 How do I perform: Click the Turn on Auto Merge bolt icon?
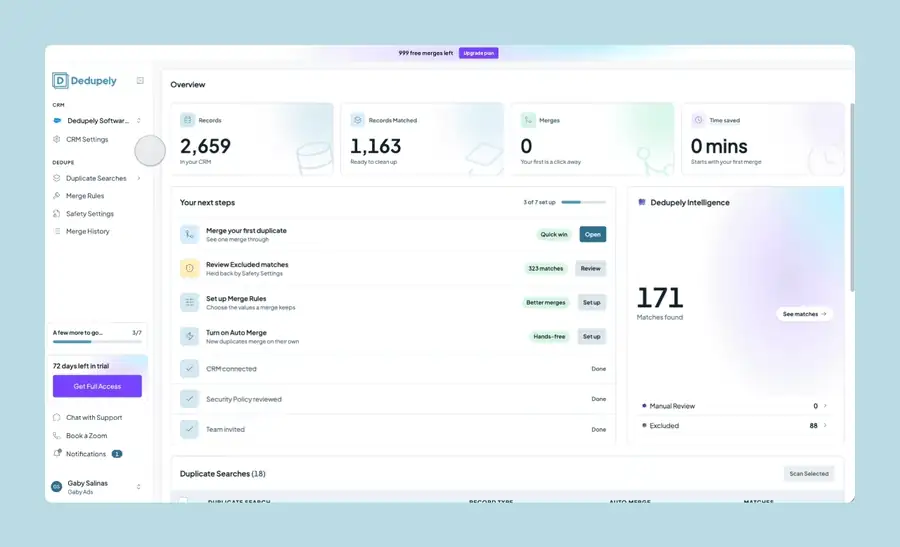coord(189,336)
